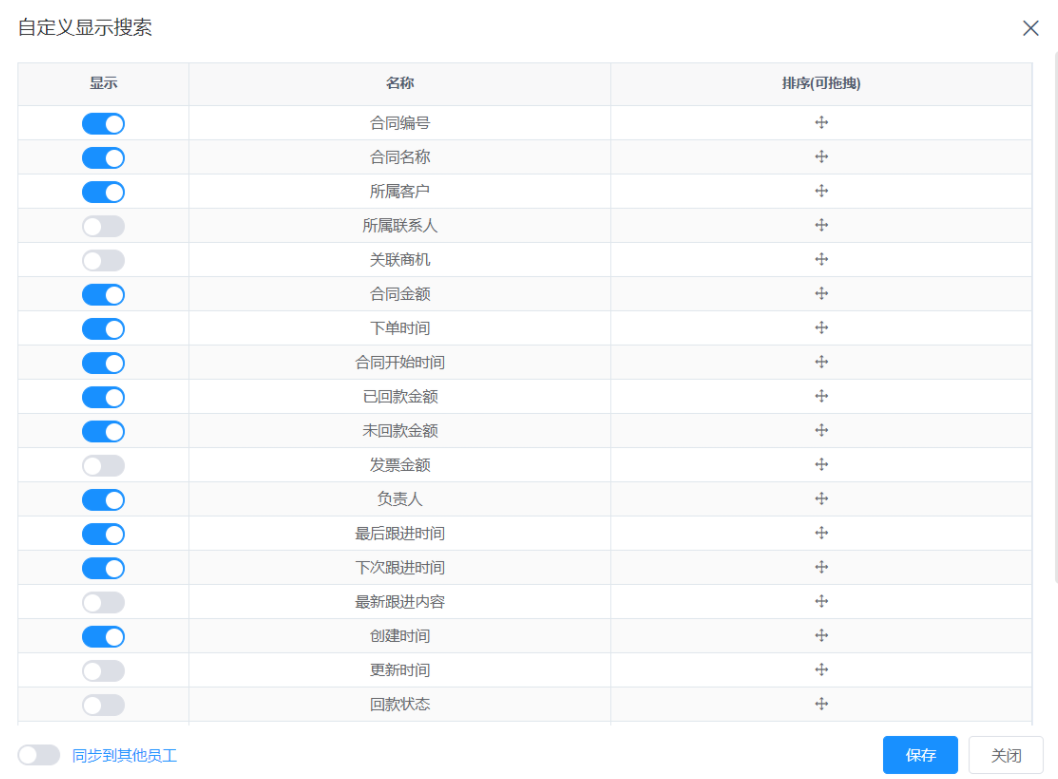Viewport: 1058px width, 779px height.
Task: Click the drag handle for 创建时间
Action: tap(821, 636)
